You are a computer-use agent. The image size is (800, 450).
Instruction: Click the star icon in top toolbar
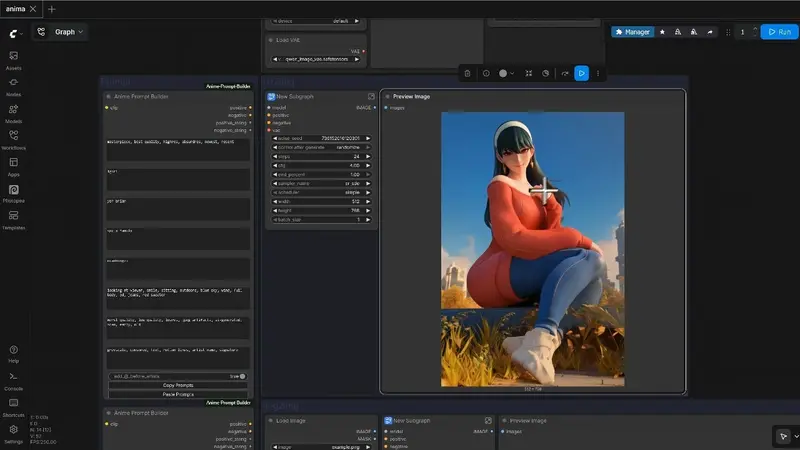(662, 32)
